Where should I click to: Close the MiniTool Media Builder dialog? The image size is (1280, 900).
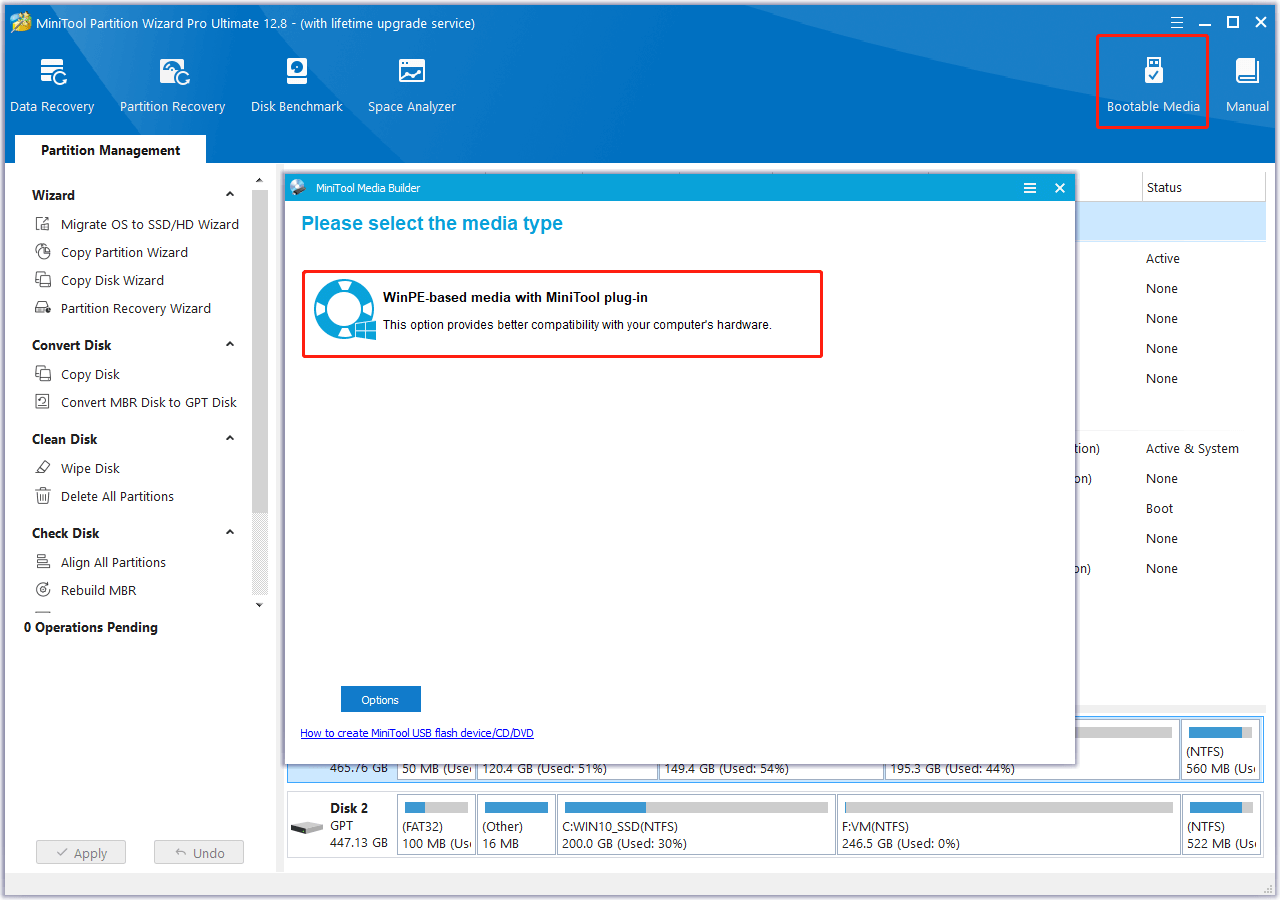click(x=1060, y=188)
